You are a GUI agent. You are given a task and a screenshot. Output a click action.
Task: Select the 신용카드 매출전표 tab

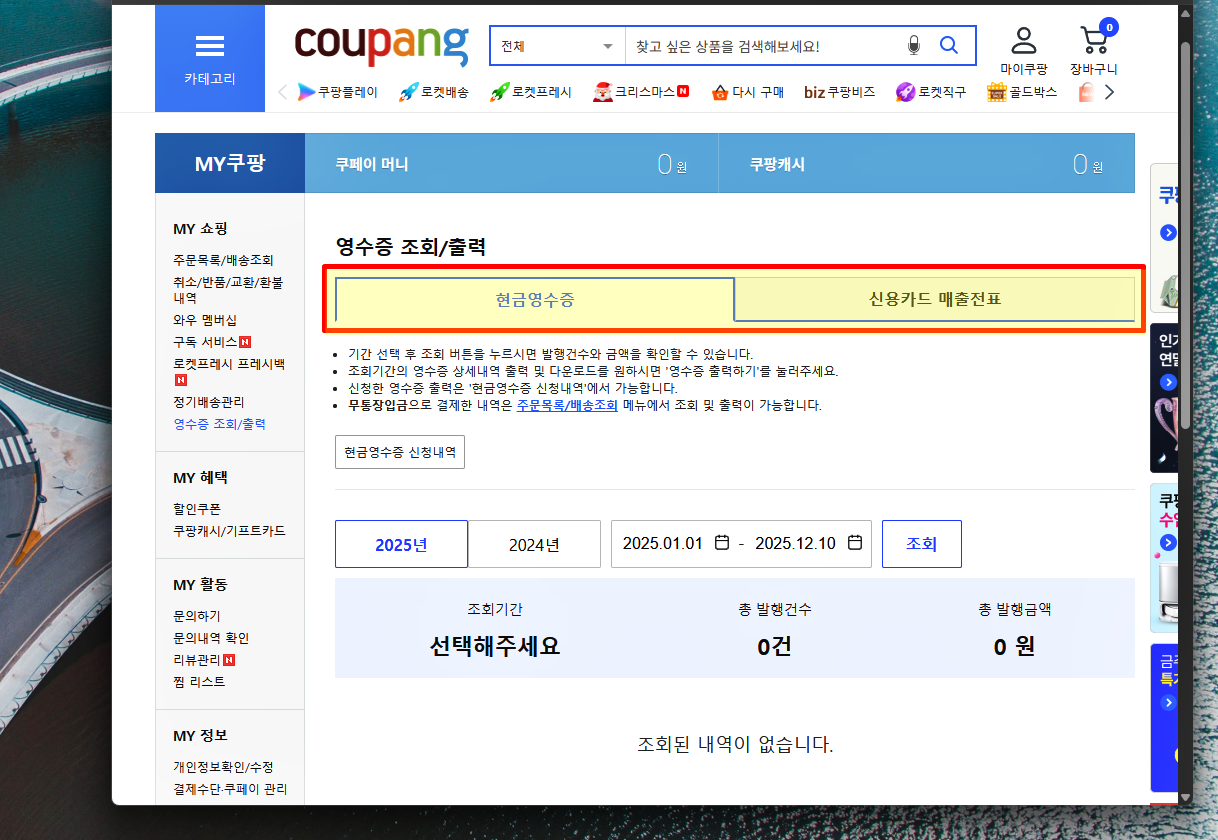[x=935, y=299]
